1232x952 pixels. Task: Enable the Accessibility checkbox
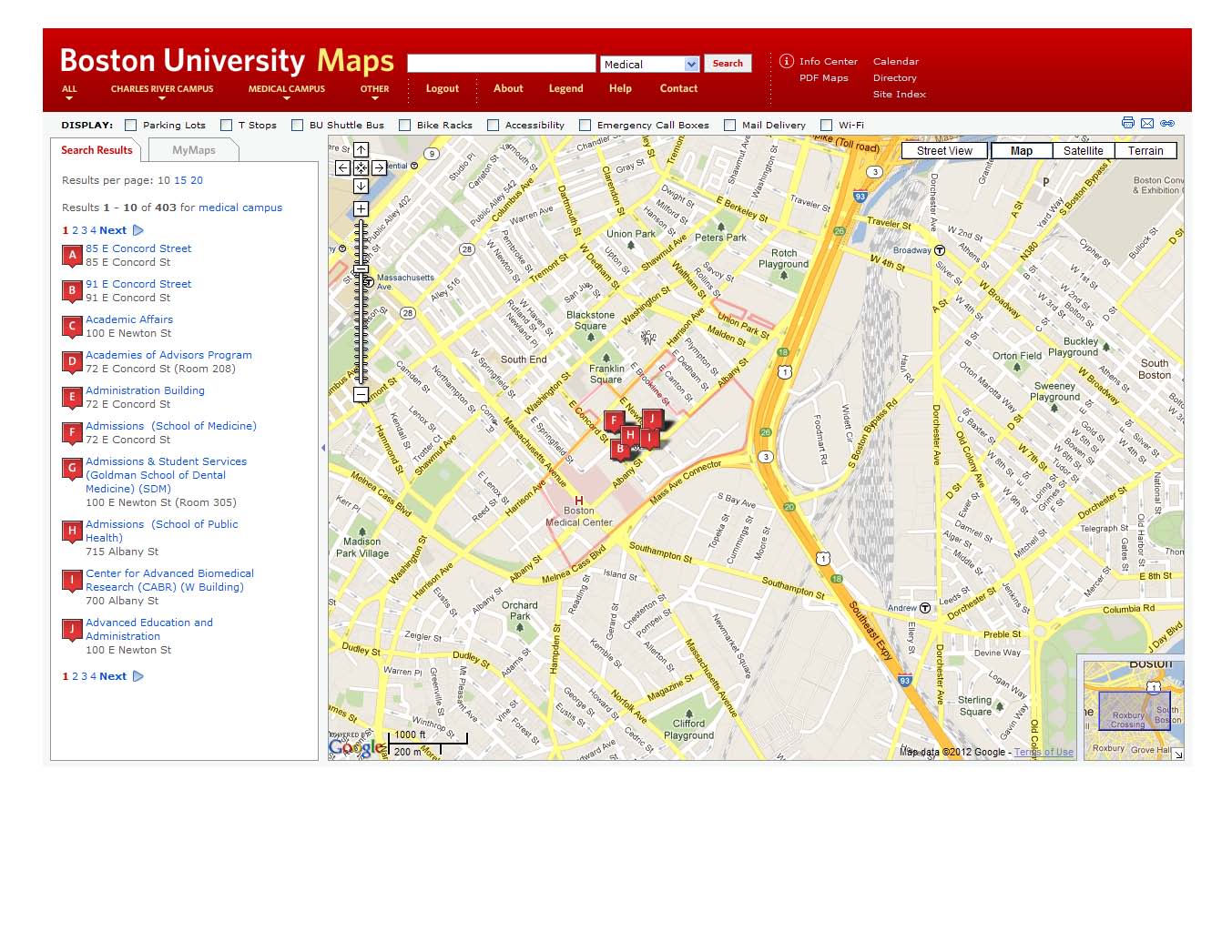(x=494, y=126)
